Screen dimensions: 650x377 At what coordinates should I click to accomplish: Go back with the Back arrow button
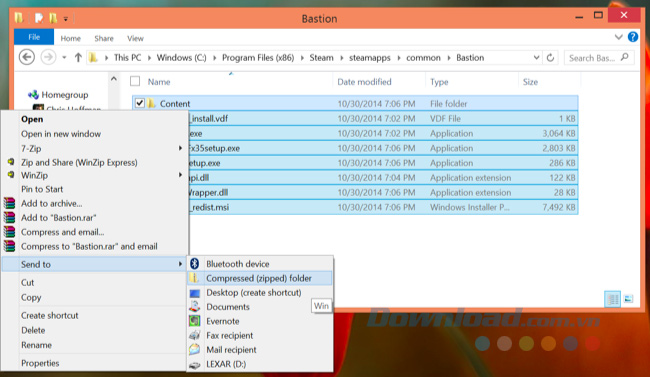coord(27,57)
